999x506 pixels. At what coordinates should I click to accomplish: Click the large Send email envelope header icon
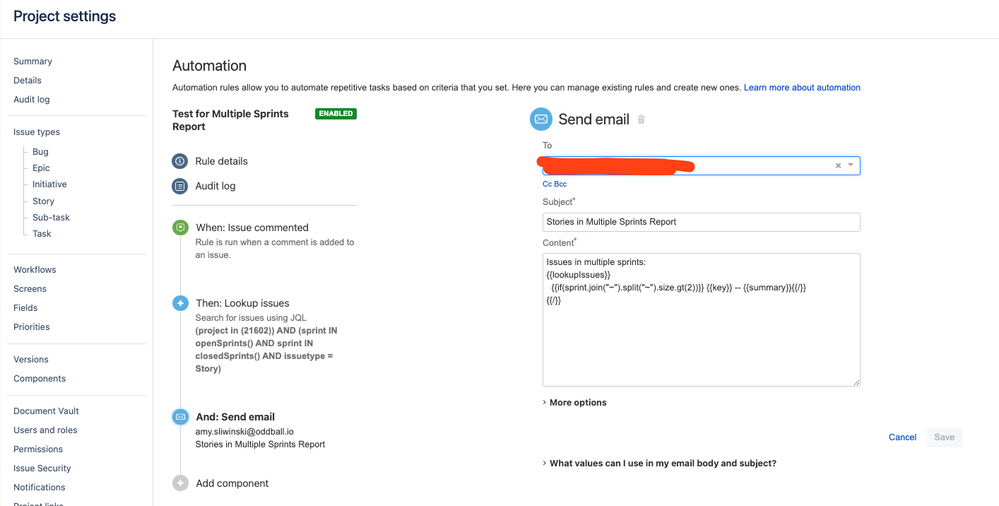[541, 119]
